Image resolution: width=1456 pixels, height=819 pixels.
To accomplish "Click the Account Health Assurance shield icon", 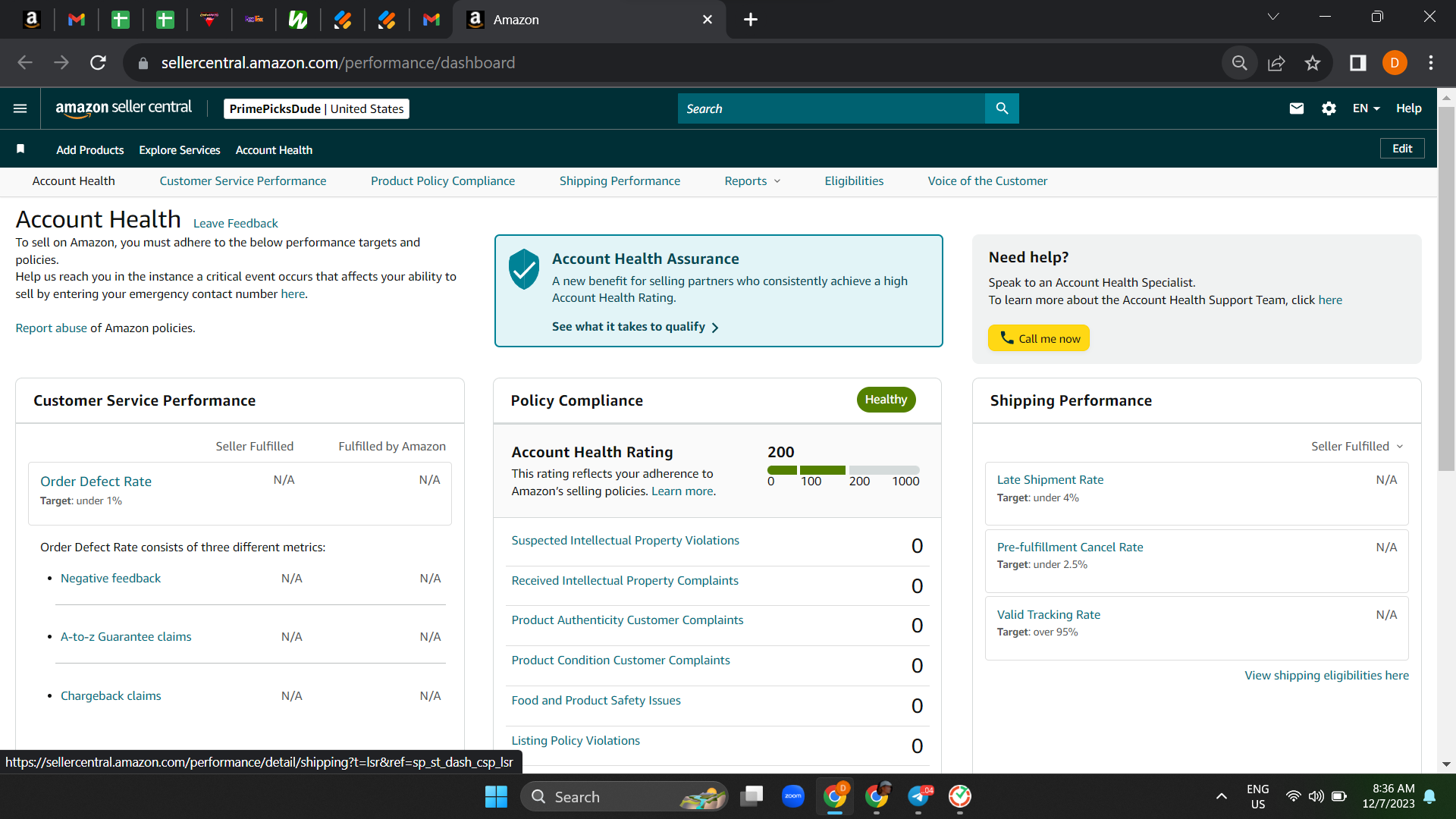I will point(524,269).
